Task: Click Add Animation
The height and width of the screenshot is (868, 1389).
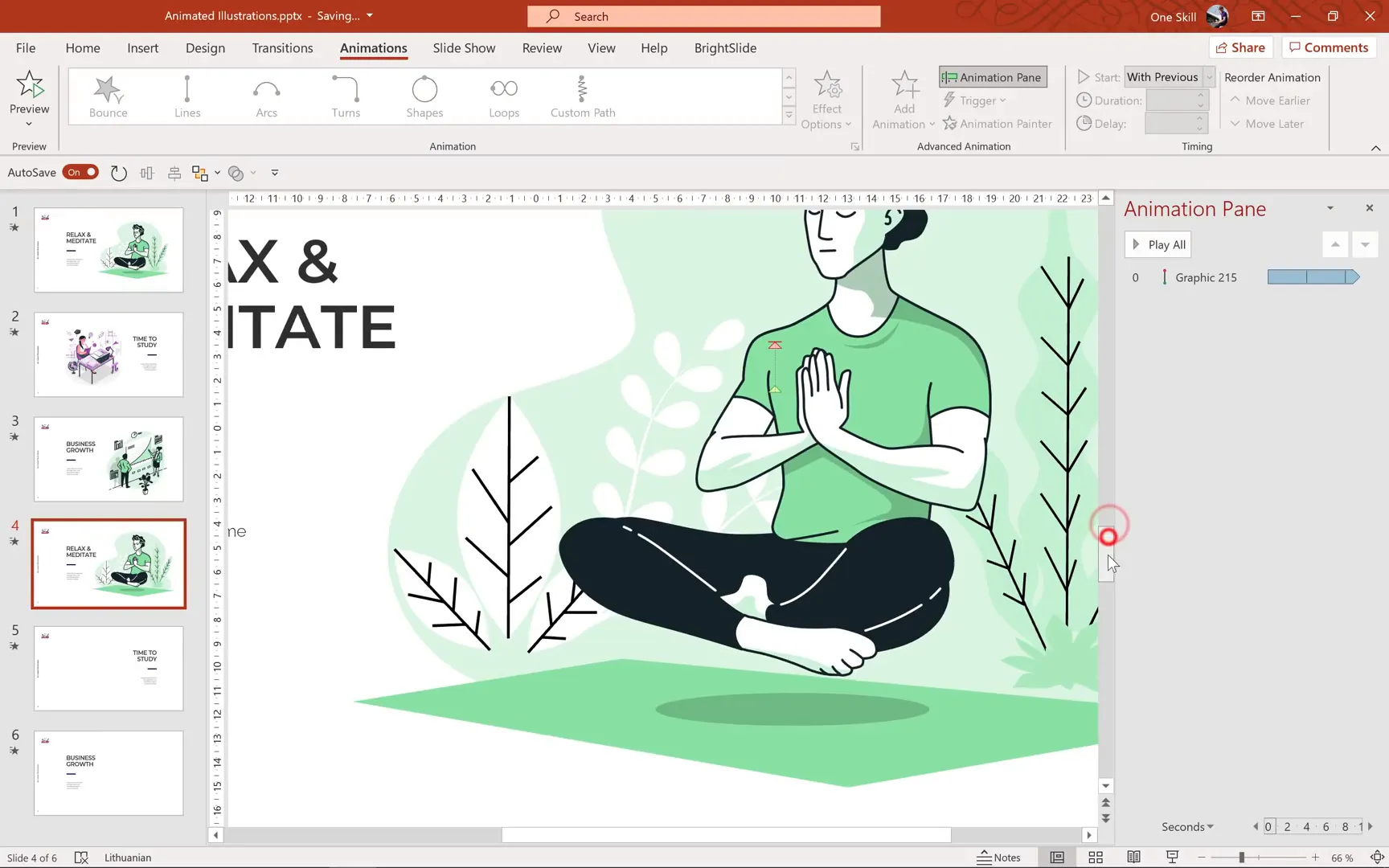Action: [903, 100]
